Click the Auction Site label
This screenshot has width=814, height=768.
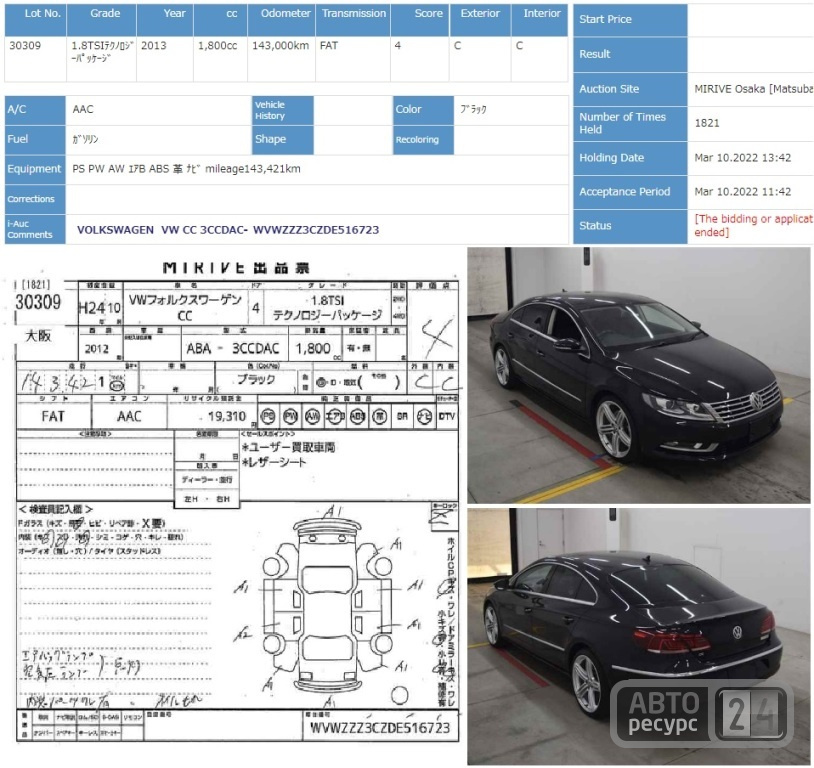pyautogui.click(x=630, y=89)
